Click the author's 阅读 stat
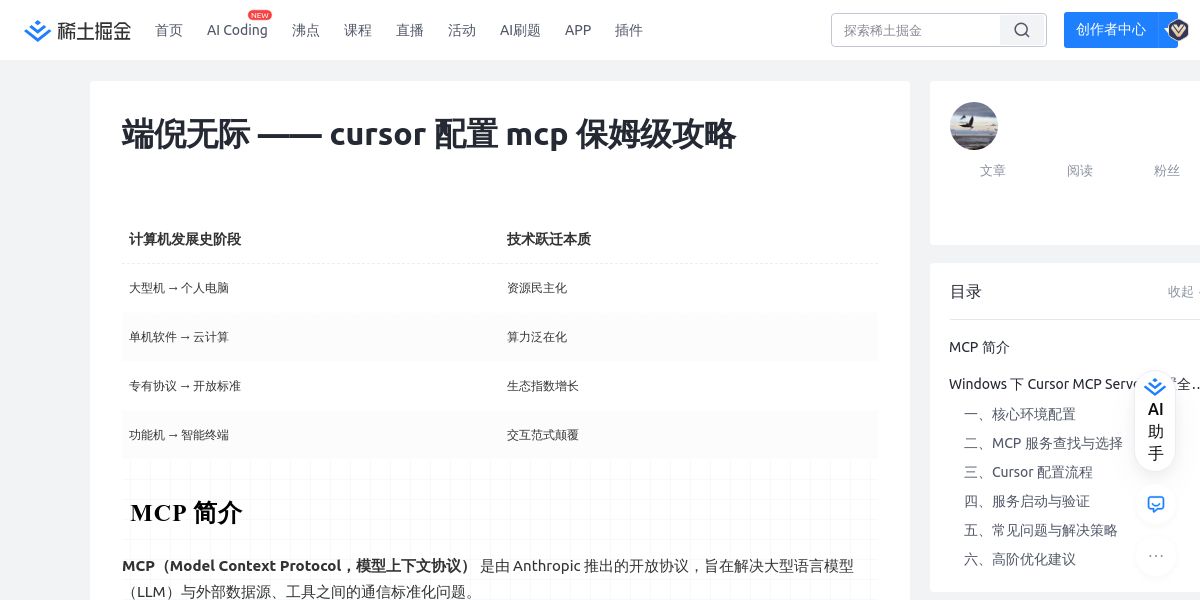 pos(1080,171)
